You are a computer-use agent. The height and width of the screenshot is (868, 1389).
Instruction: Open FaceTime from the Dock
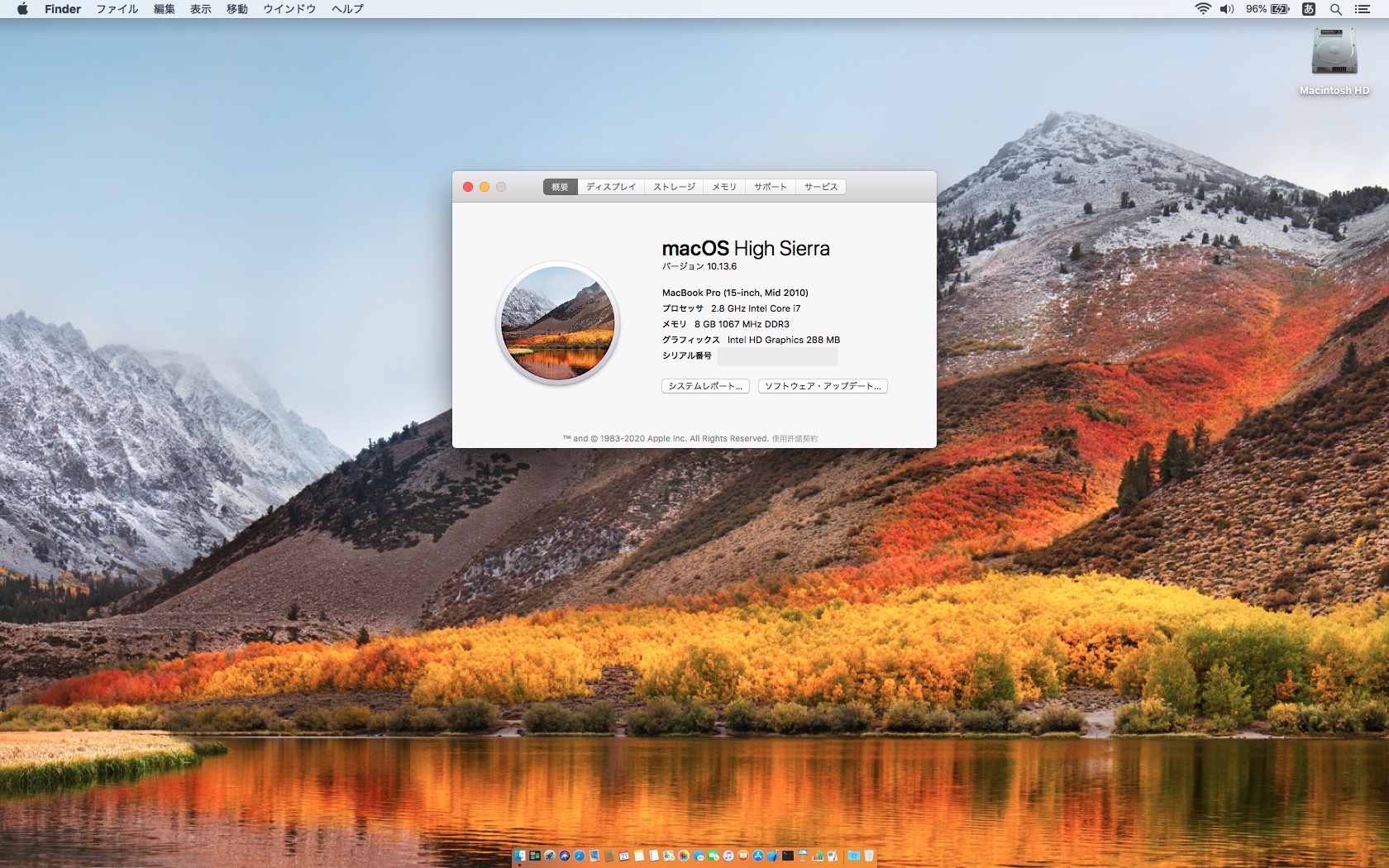point(714,856)
